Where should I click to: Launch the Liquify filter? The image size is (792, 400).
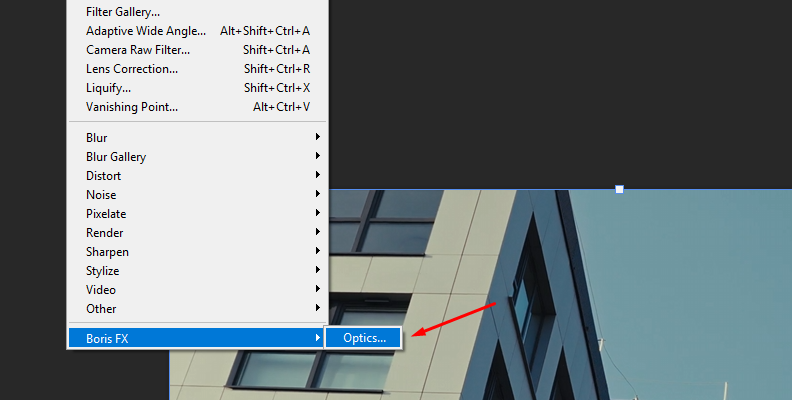click(x=197, y=88)
